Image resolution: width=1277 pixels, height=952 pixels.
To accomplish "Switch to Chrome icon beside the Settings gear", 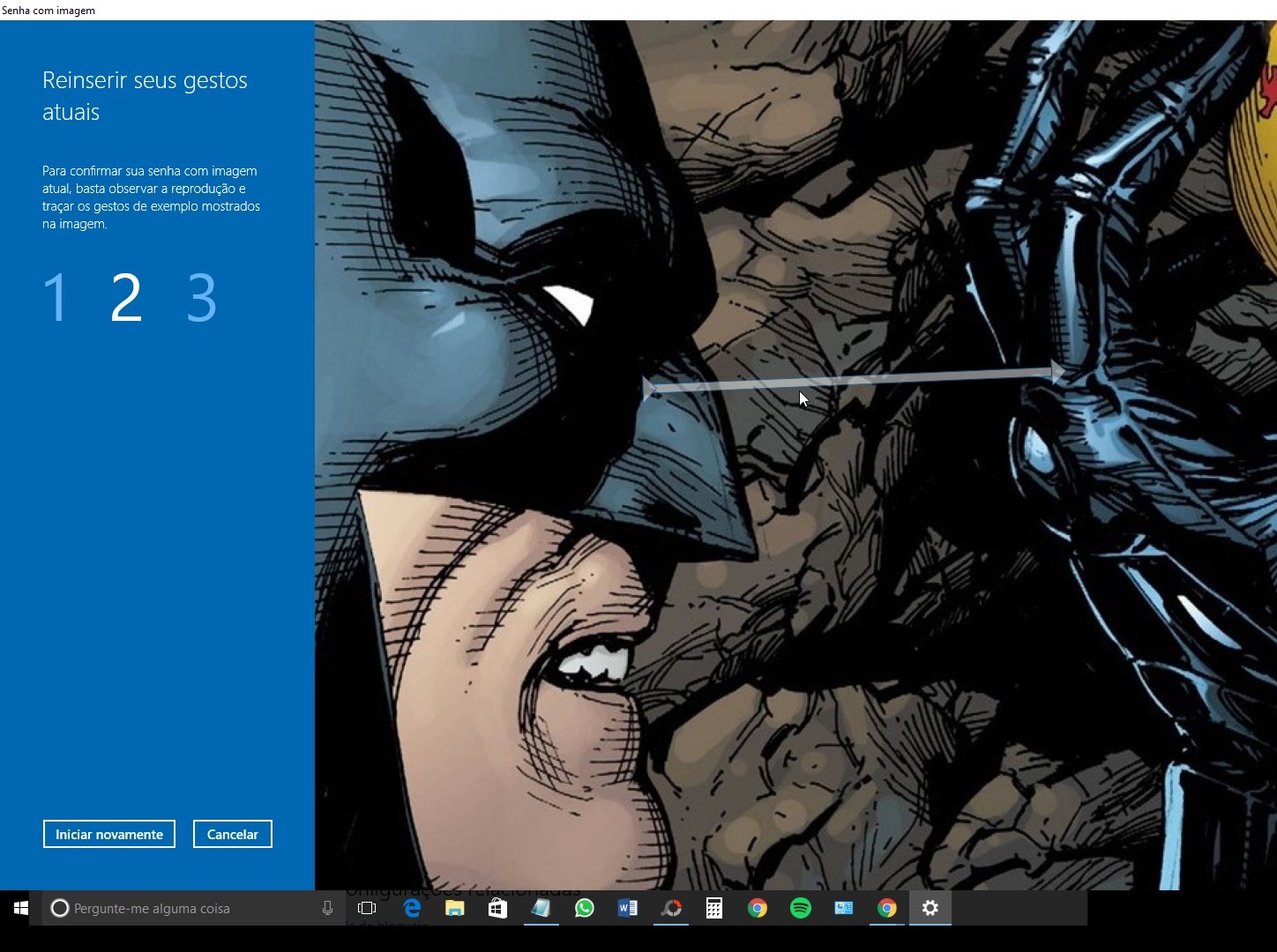I will point(887,908).
